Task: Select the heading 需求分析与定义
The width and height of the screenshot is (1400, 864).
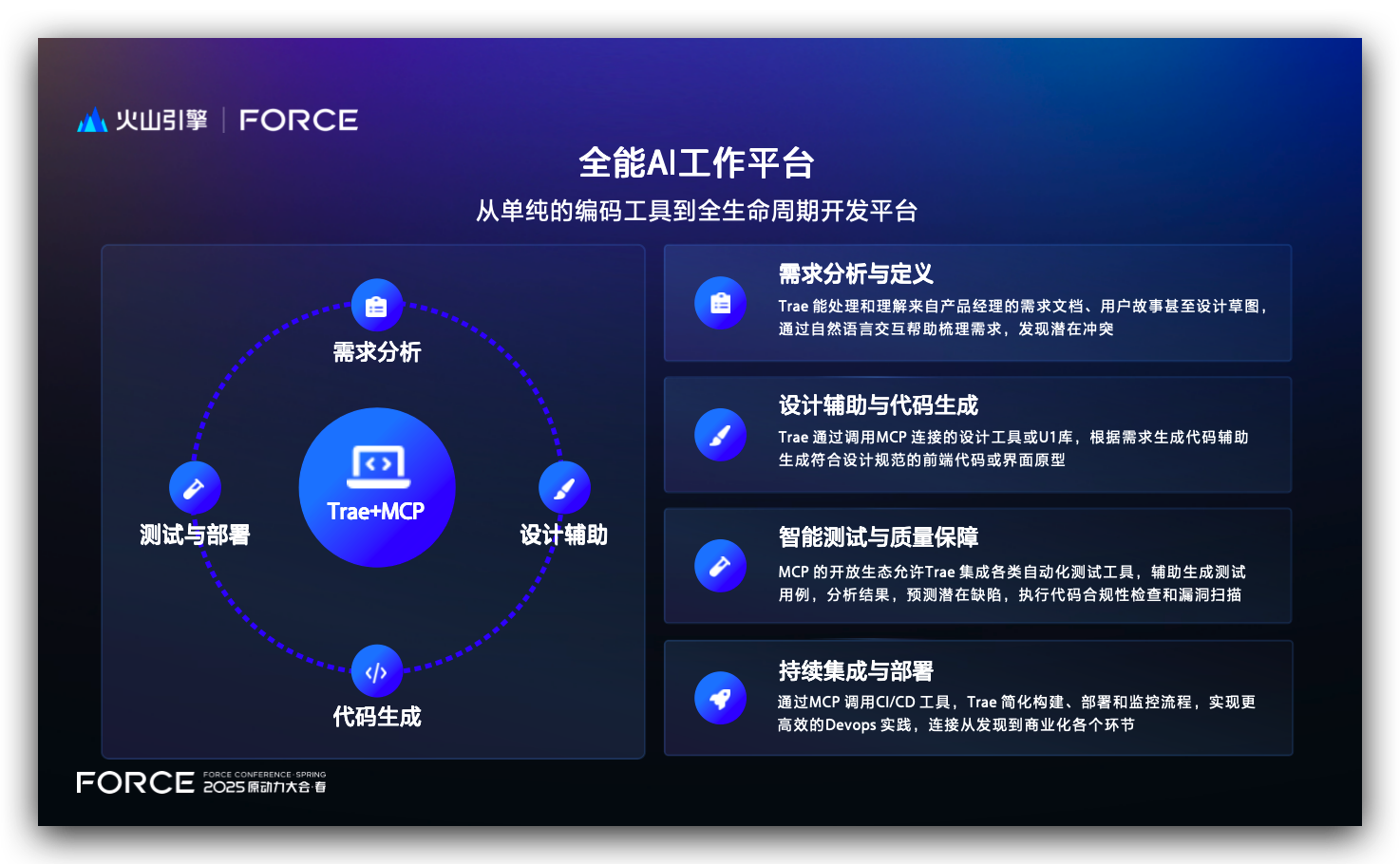Action: click(856, 274)
